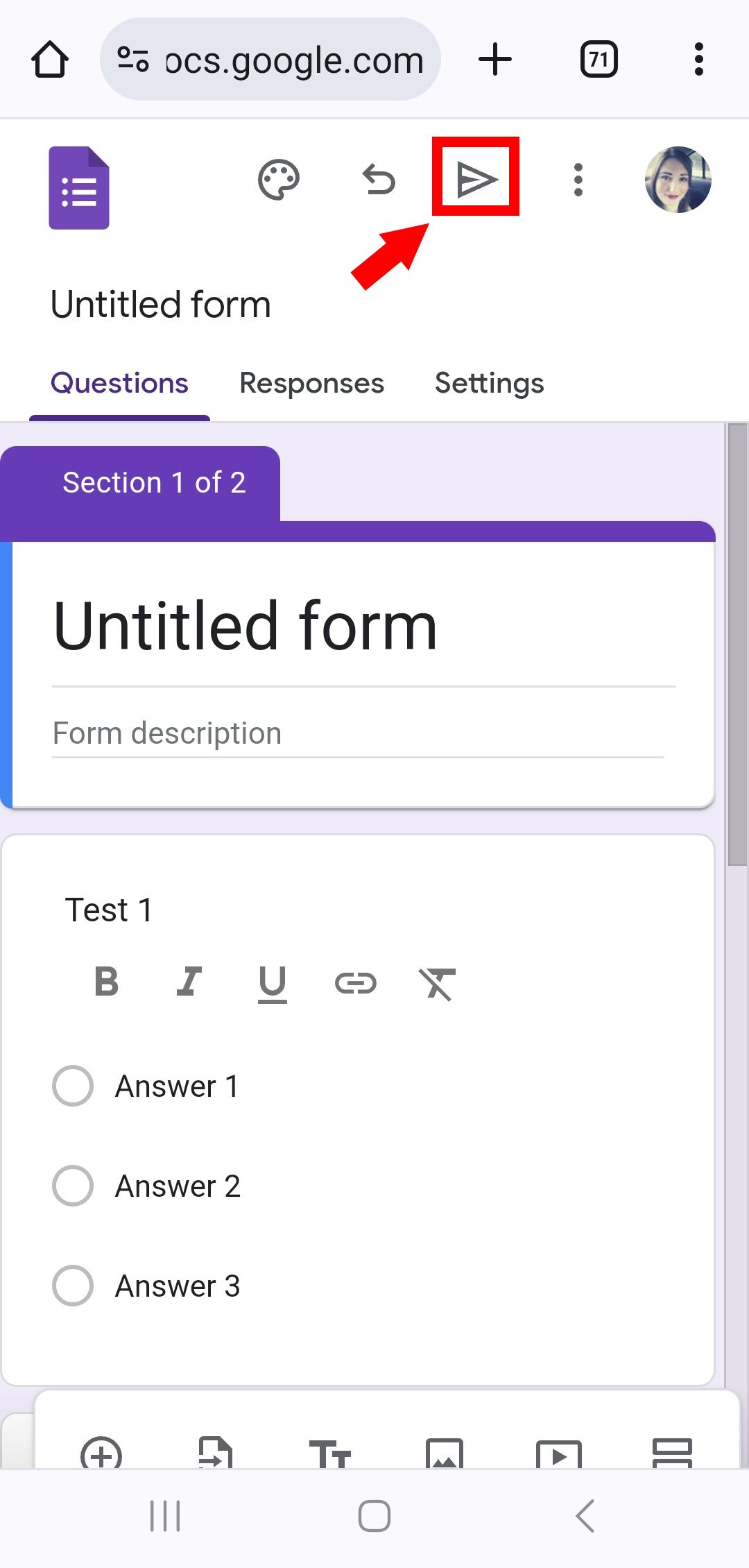
Task: Select the Answer 2 radio button
Action: coord(72,1186)
